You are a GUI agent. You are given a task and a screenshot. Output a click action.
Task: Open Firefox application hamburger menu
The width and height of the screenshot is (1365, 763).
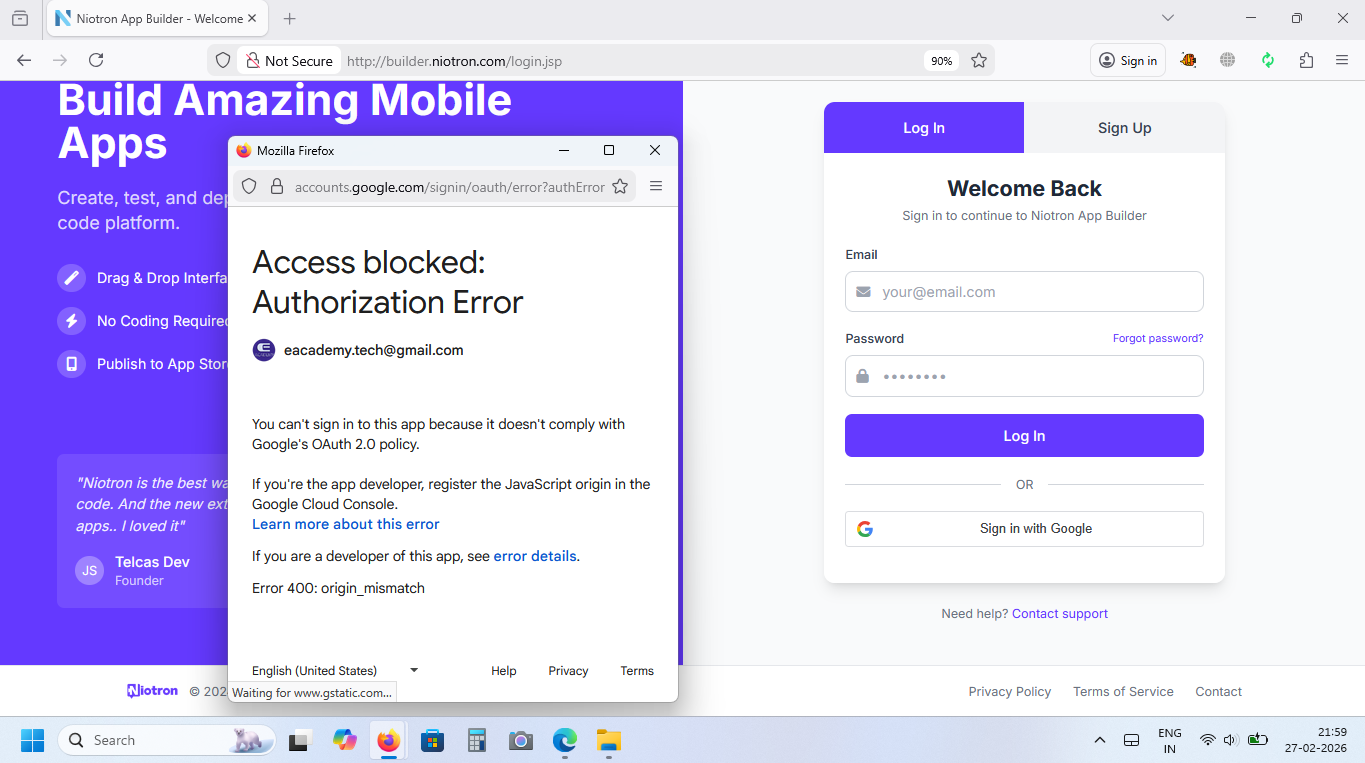[x=1342, y=60]
